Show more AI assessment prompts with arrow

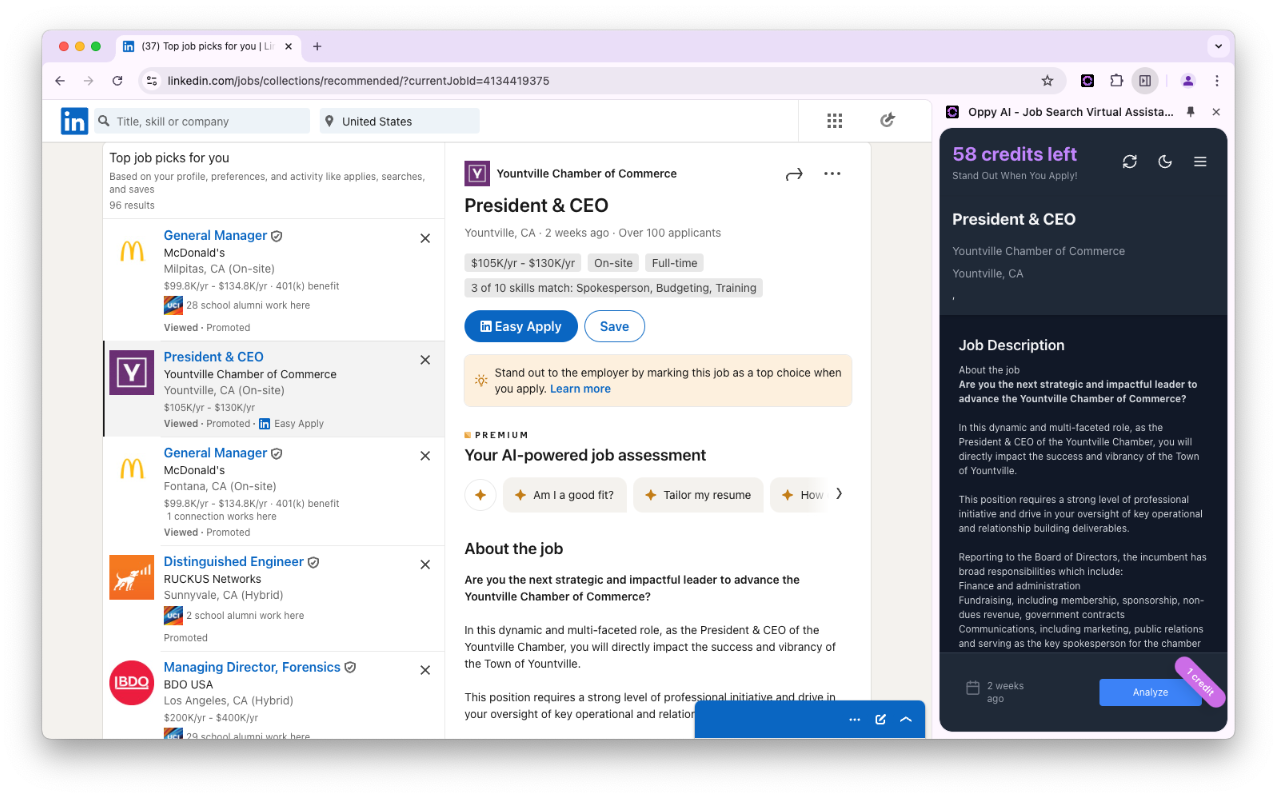pyautogui.click(x=839, y=493)
